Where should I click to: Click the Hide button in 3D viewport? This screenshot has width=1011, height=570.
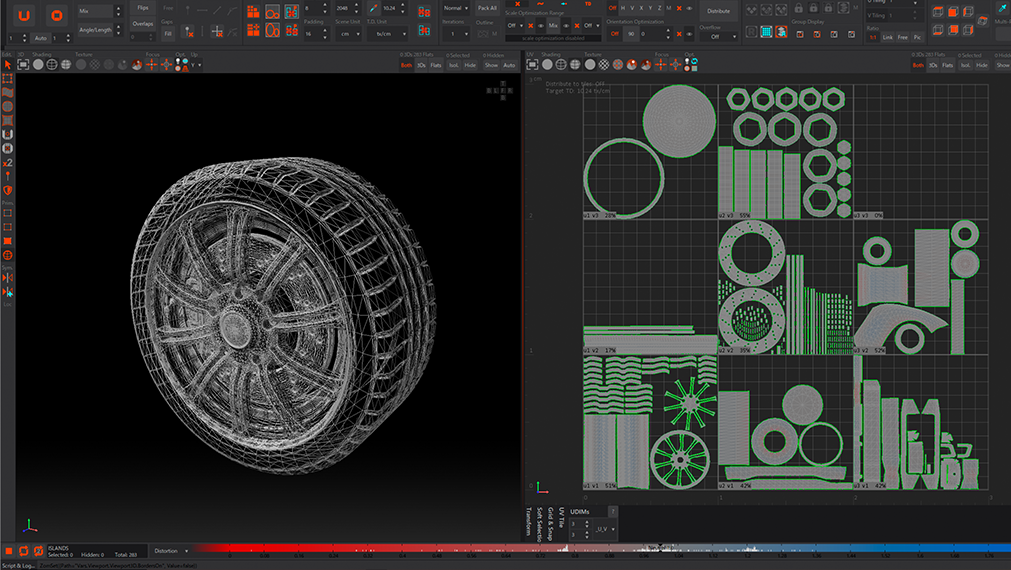point(470,65)
